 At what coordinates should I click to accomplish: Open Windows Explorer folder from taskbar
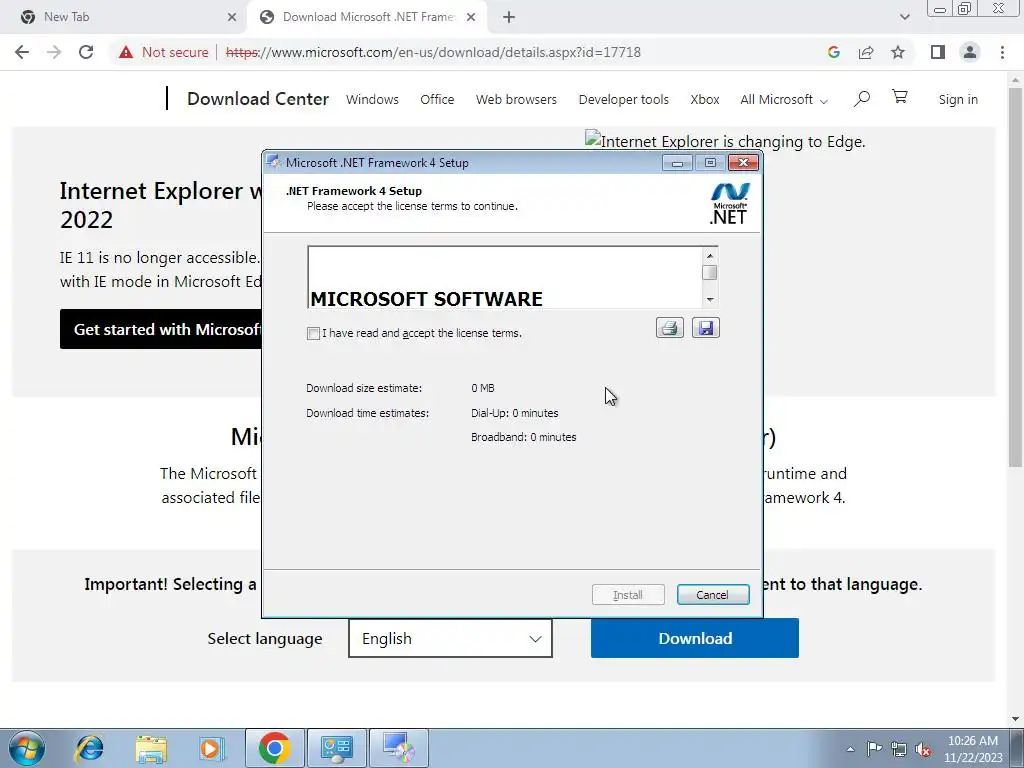[151, 748]
